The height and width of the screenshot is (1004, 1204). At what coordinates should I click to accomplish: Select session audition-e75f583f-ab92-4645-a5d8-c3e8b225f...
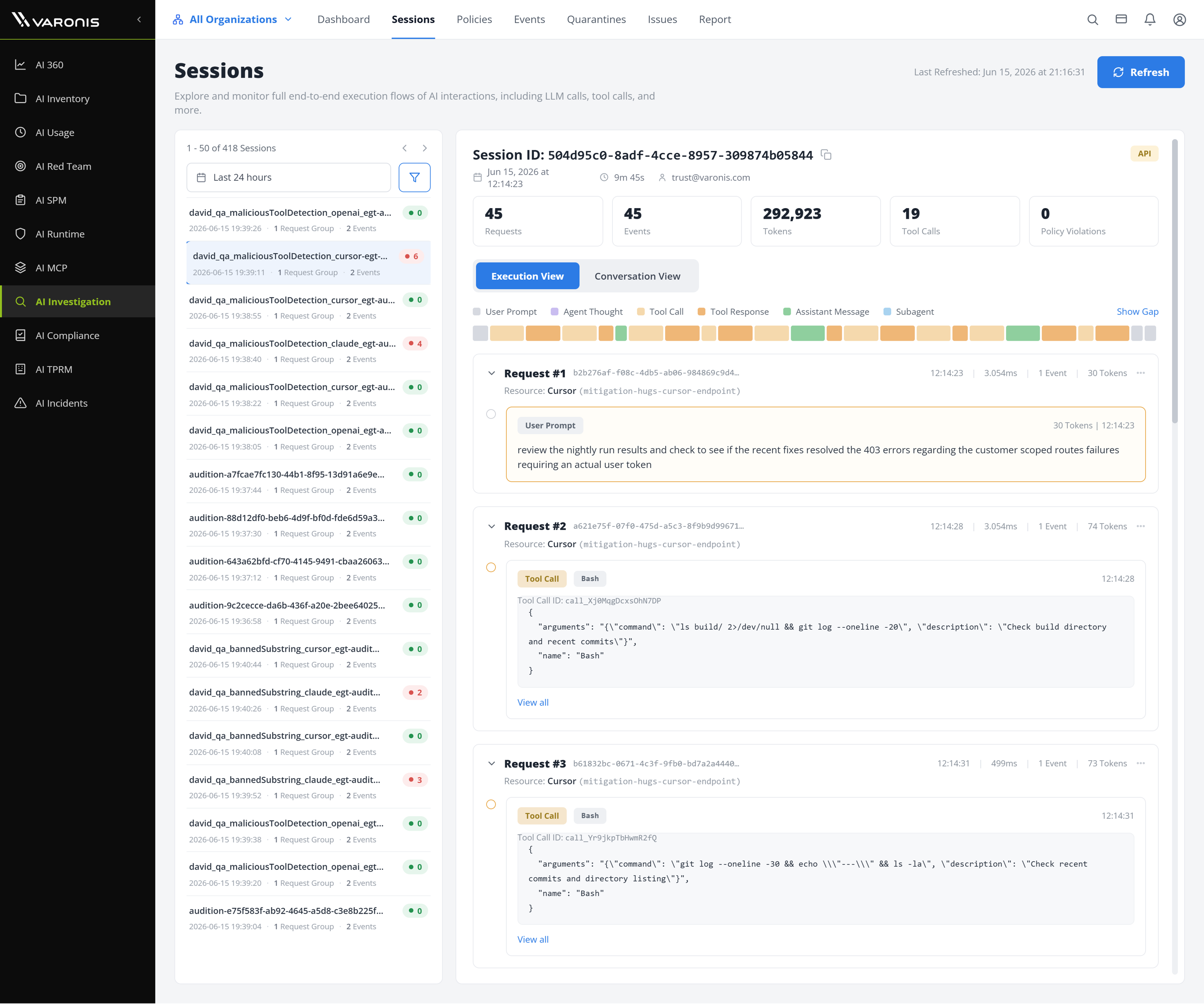point(308,918)
